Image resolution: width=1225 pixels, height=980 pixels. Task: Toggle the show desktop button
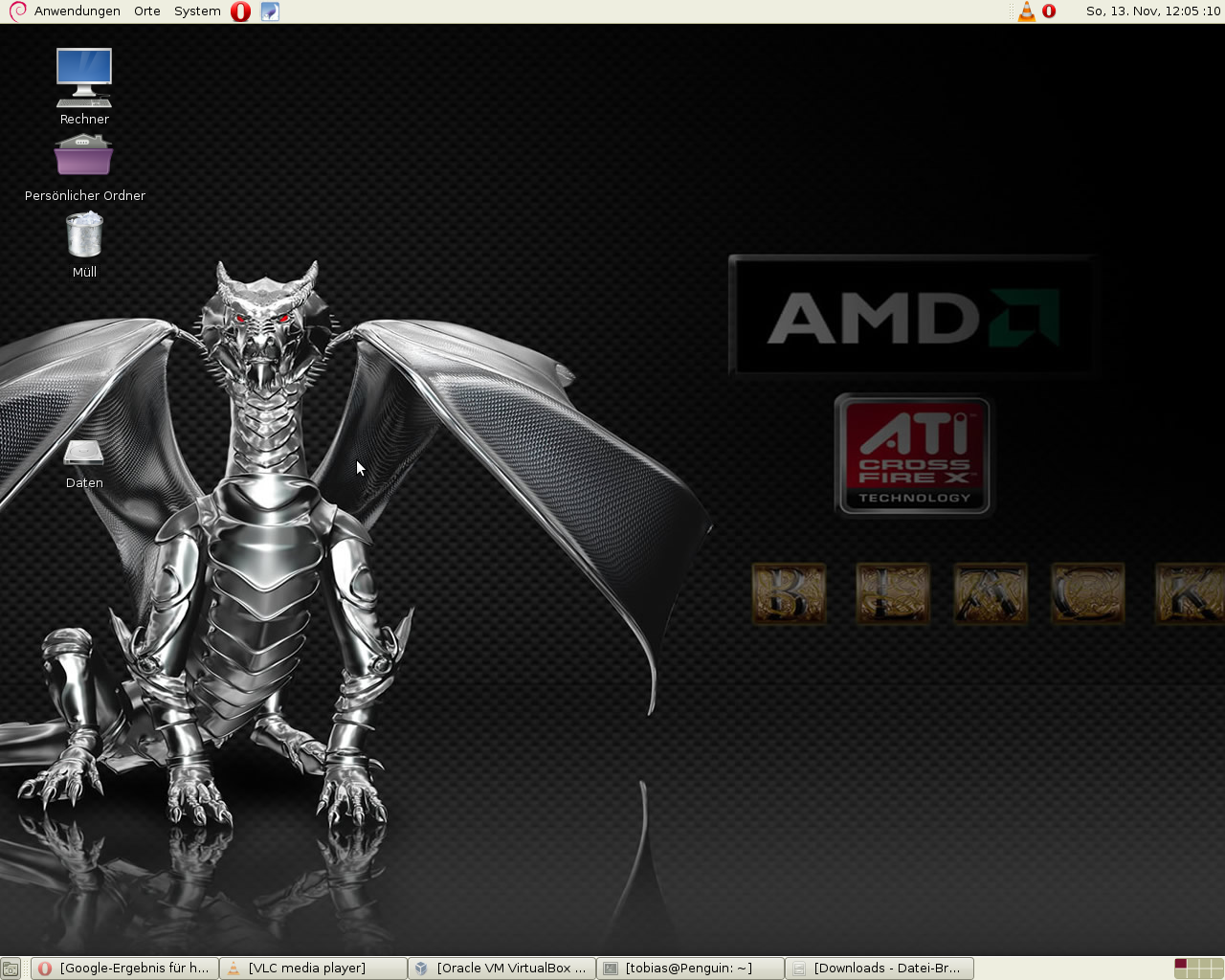click(x=11, y=969)
